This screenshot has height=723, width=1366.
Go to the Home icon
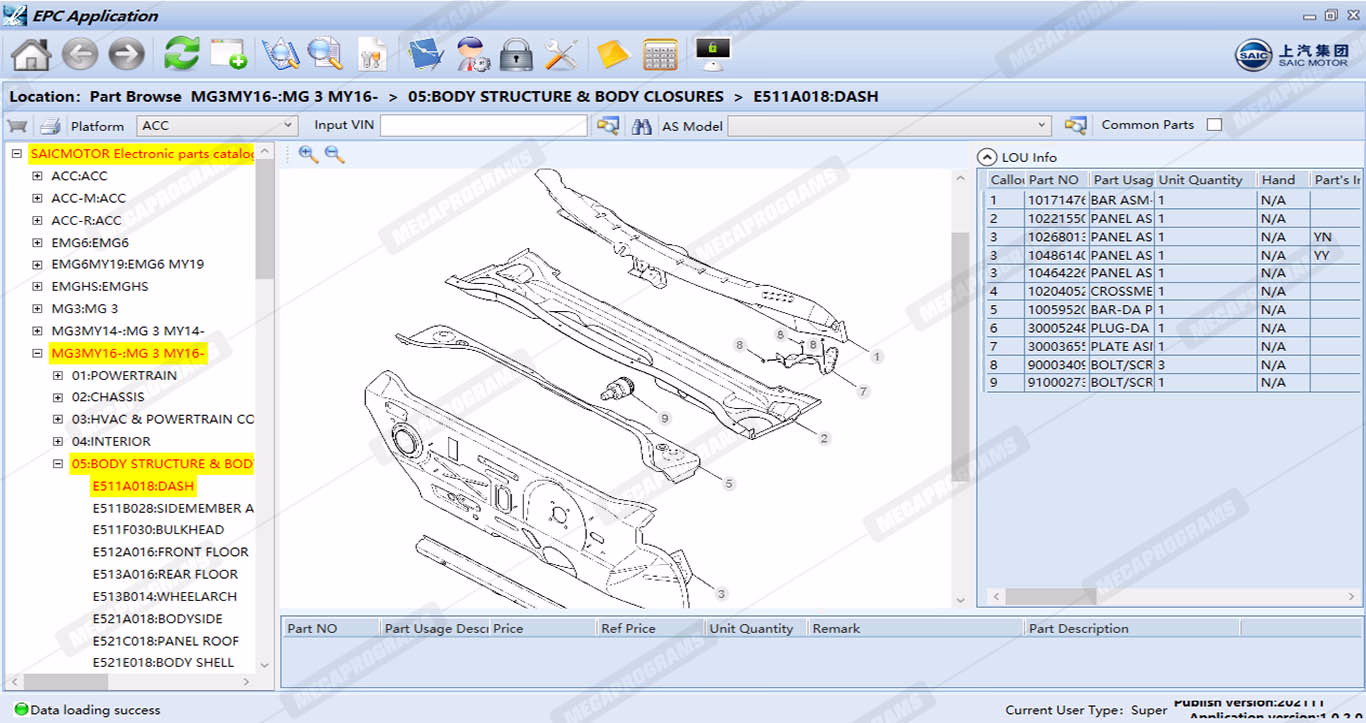30,54
